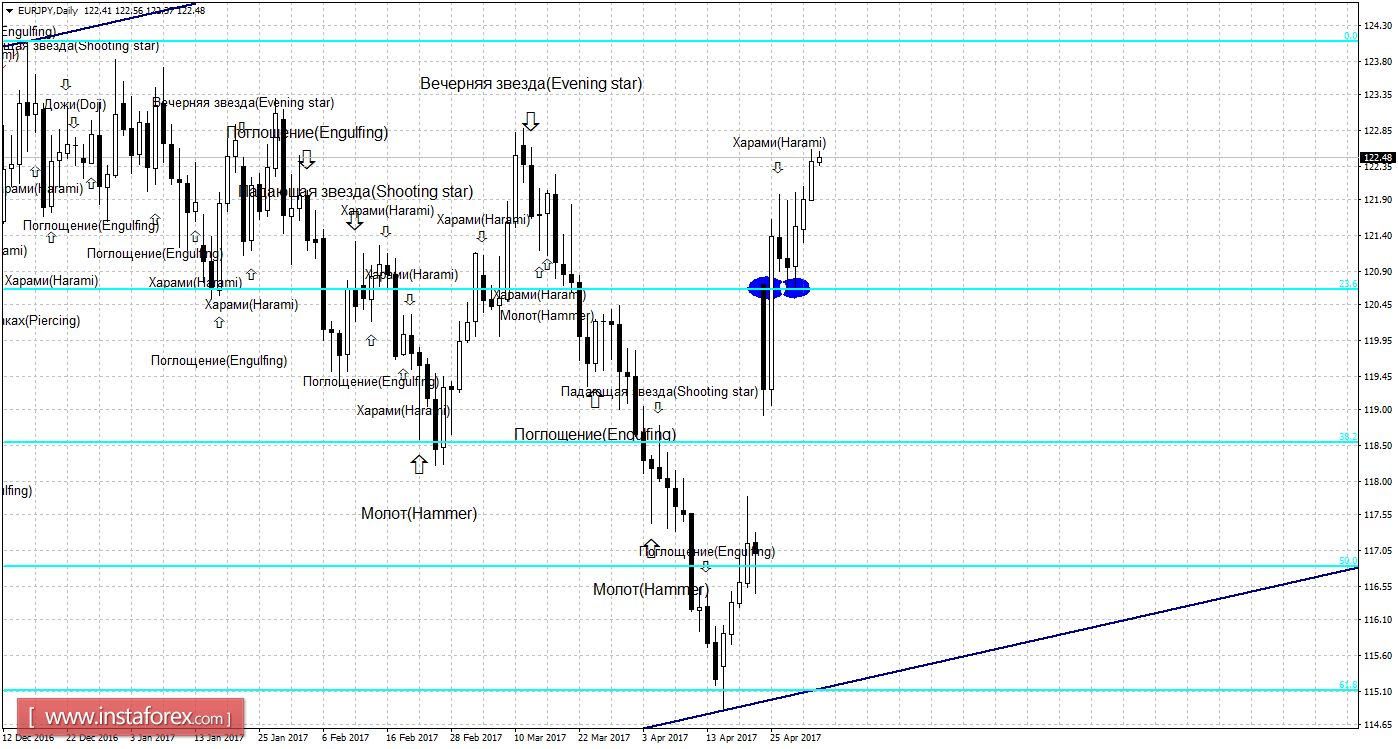Screen dimensions: 1398x749
Task: Select price scale value 116.55
Action: click(x=1379, y=586)
